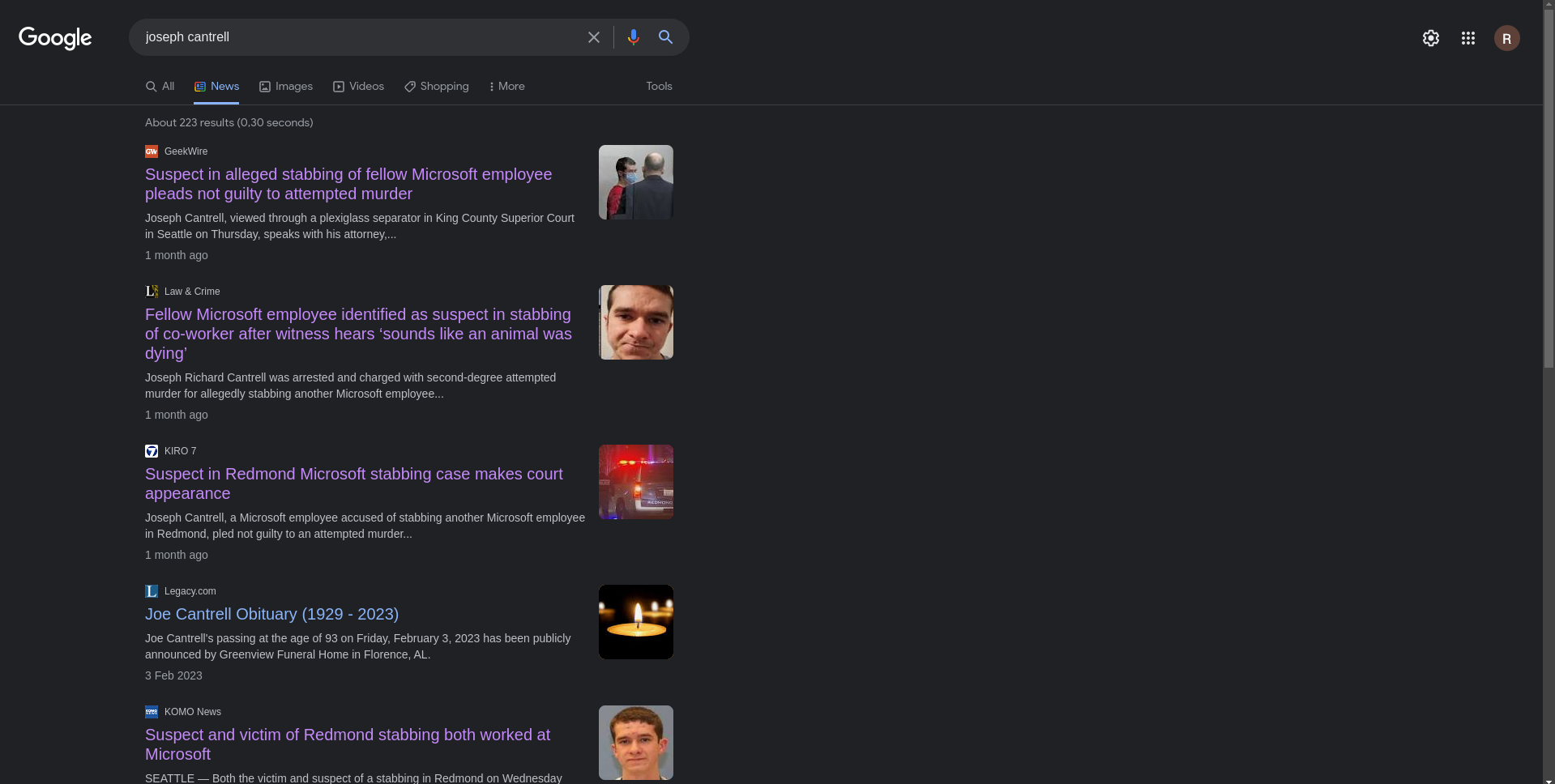Switch to the Images tab
Viewport: 1555px width, 784px height.
click(x=286, y=87)
